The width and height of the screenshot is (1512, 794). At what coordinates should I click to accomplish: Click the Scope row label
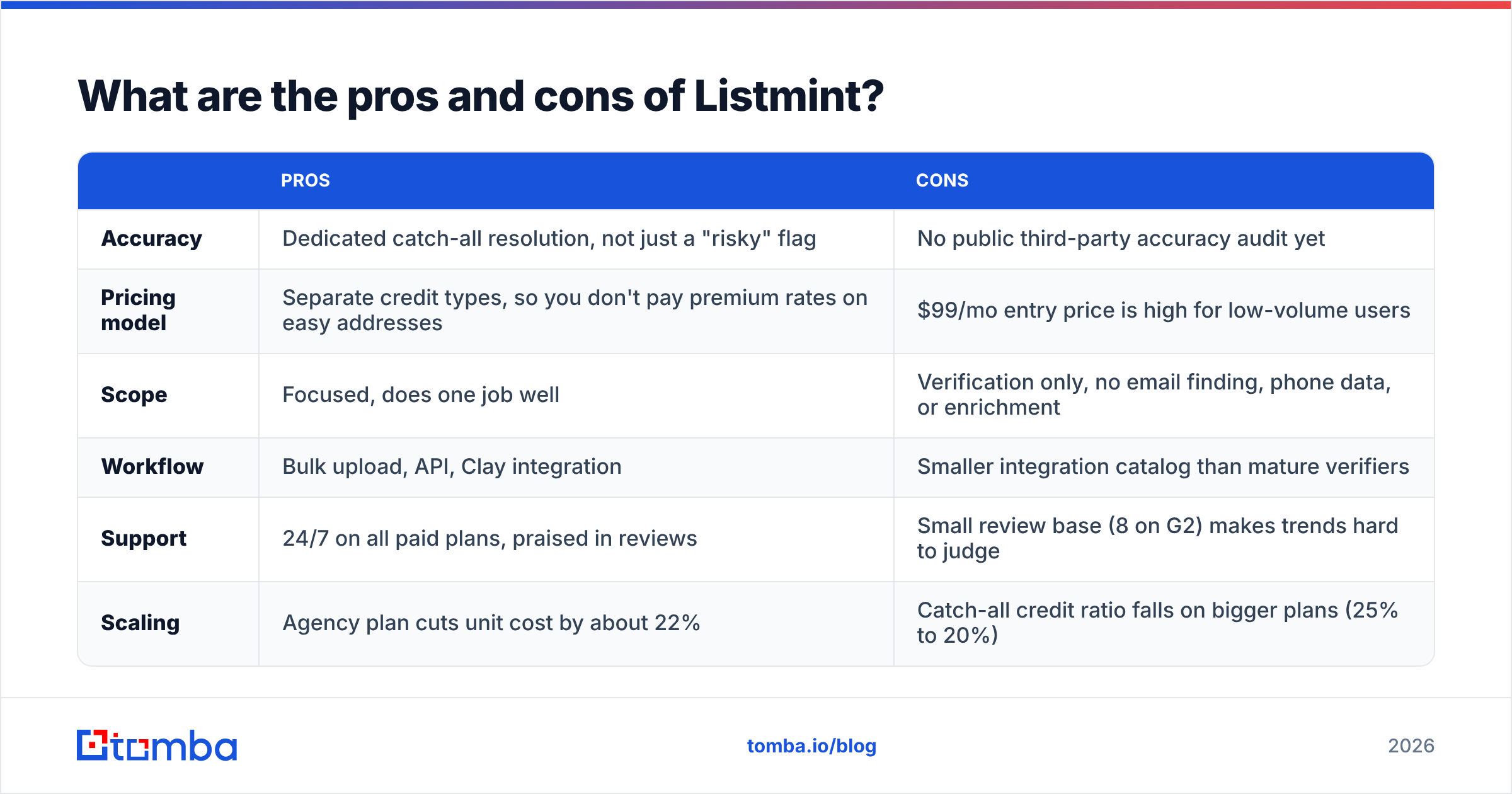pos(134,395)
